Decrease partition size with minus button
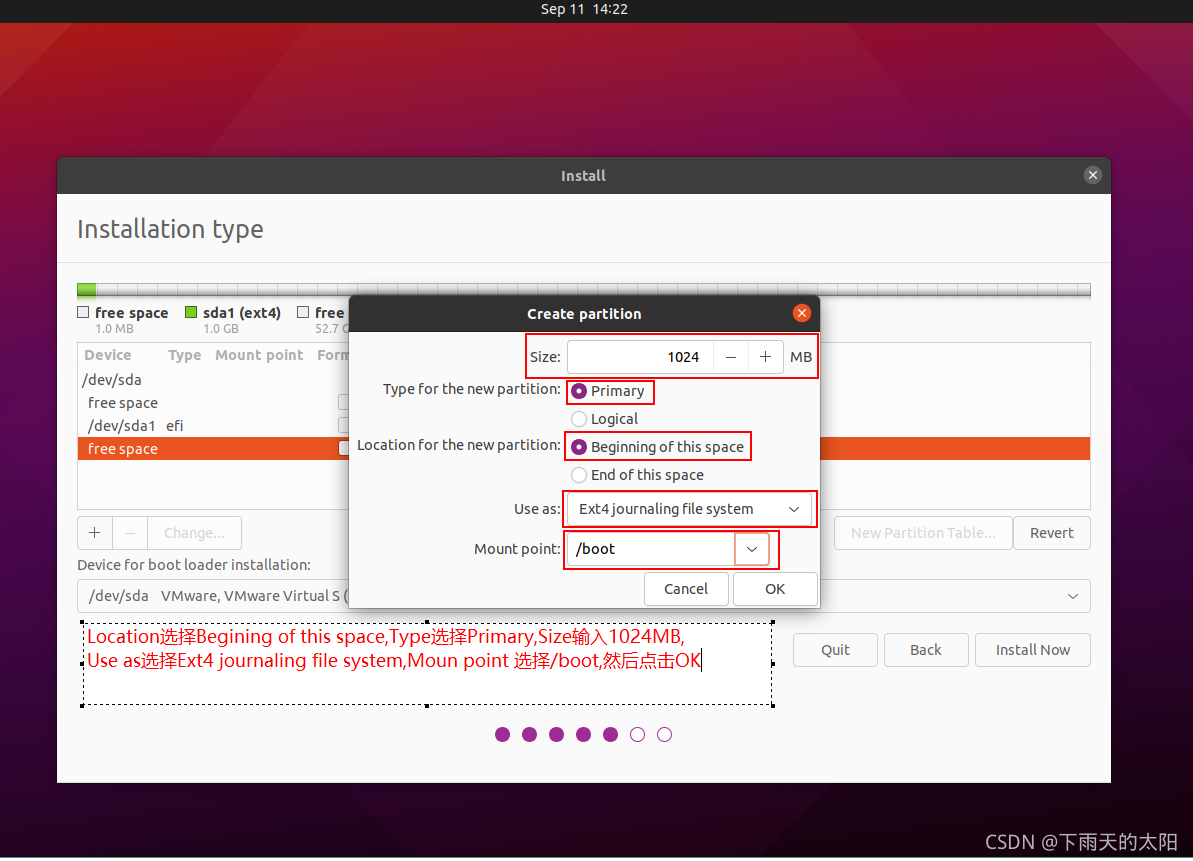 pyautogui.click(x=730, y=357)
